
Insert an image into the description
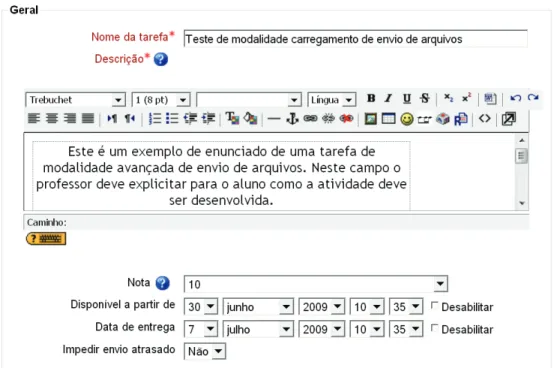coord(371,119)
